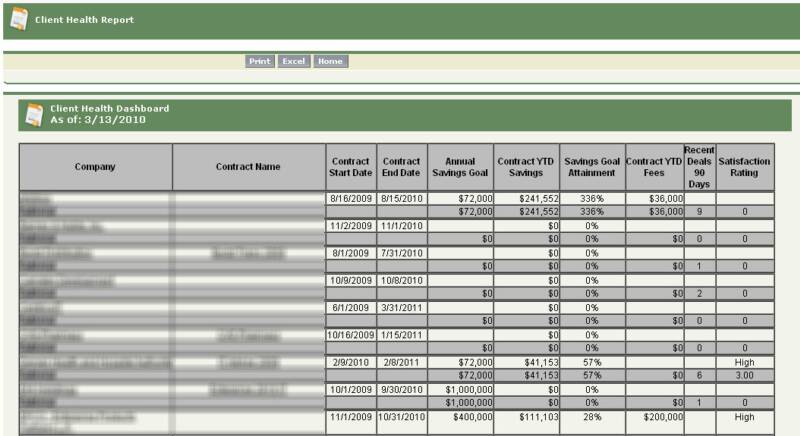Select the 8/15/2010 end date cell

tap(402, 198)
